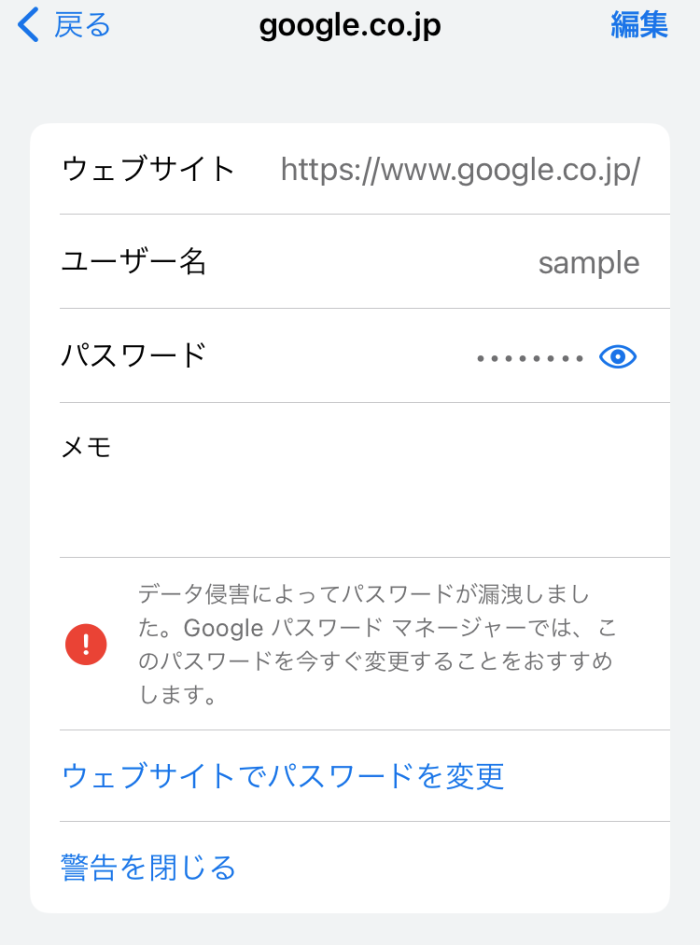Tap the パスワード row label

[x=134, y=355]
